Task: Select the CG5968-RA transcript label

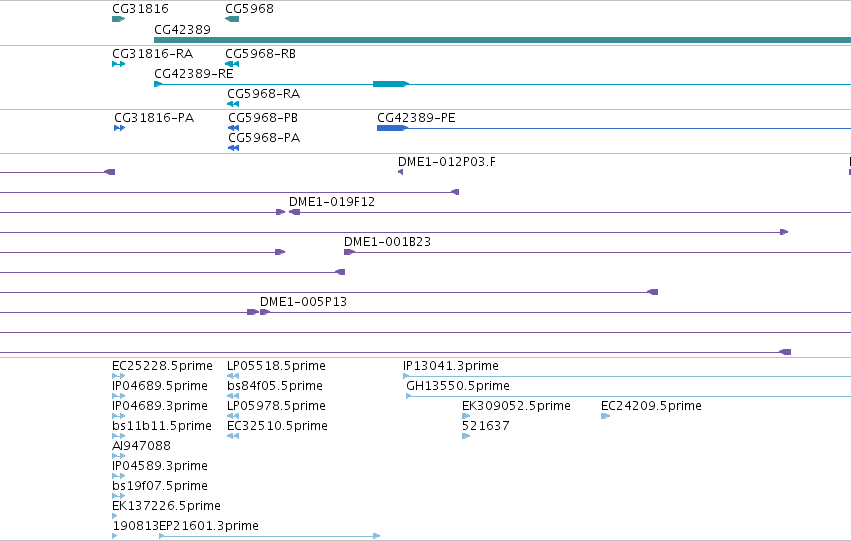Action: click(x=263, y=93)
